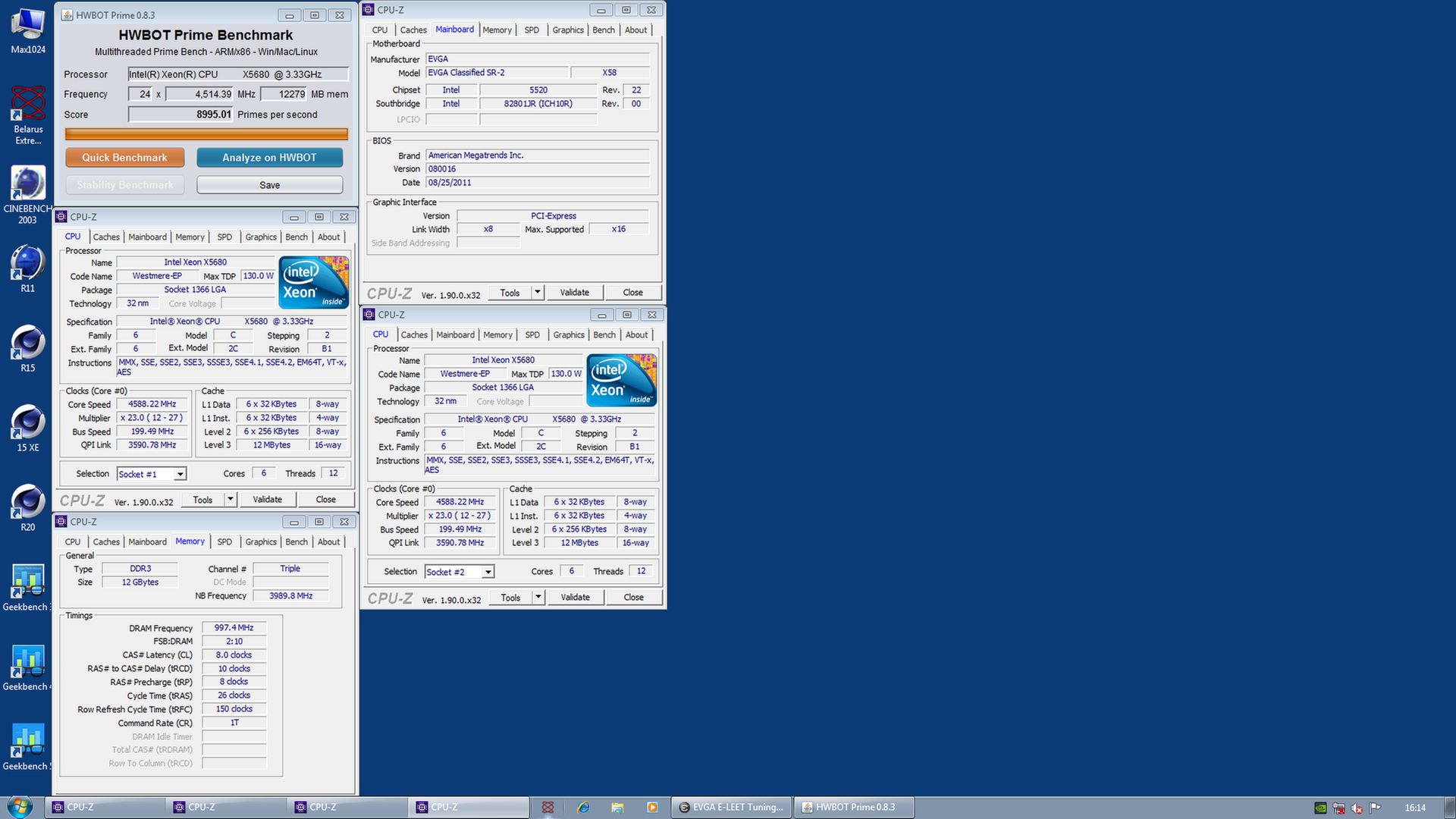Launch Cinebench R15 desktop shortcut
Image resolution: width=1456 pixels, height=819 pixels.
pos(28,349)
